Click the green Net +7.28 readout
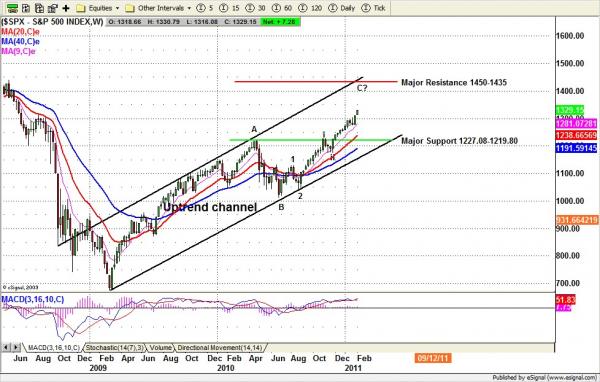 (x=279, y=22)
